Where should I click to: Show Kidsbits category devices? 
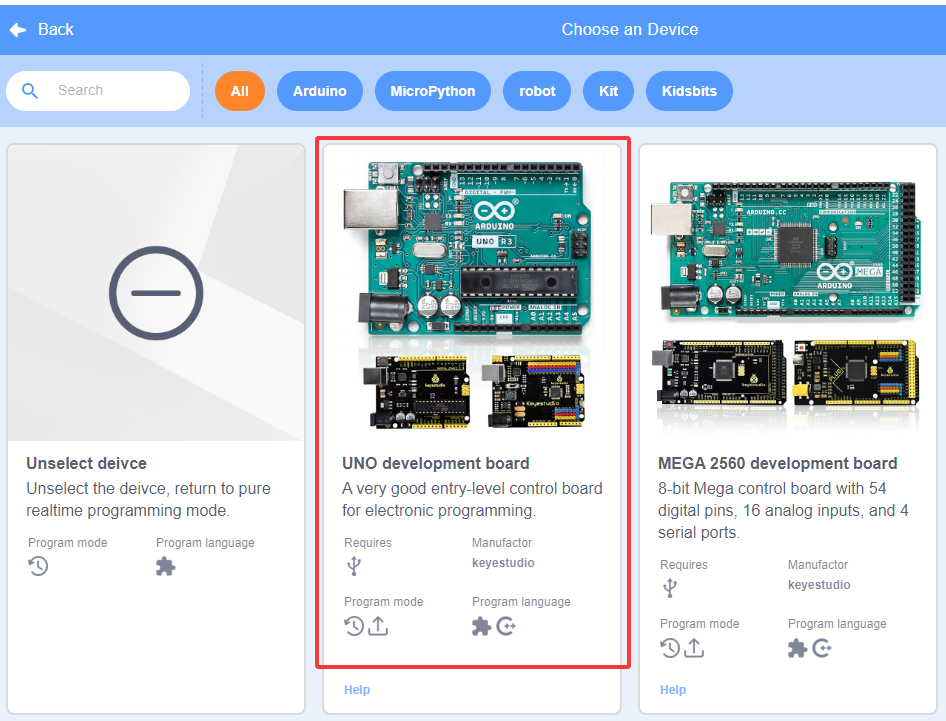(x=689, y=91)
